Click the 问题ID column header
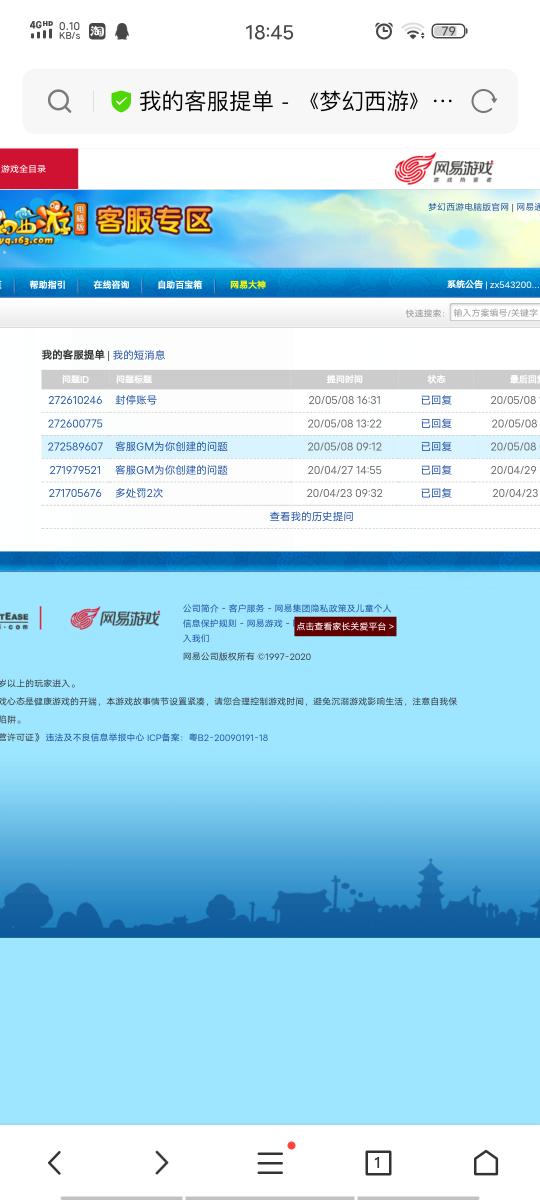 [75, 380]
